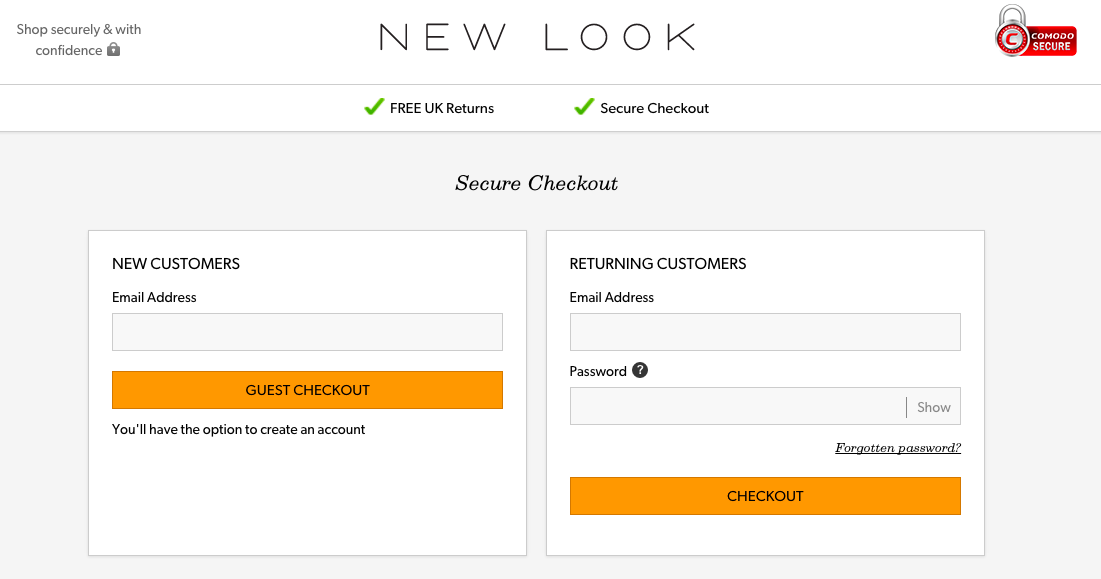Open the Forgotten password link

tap(897, 448)
